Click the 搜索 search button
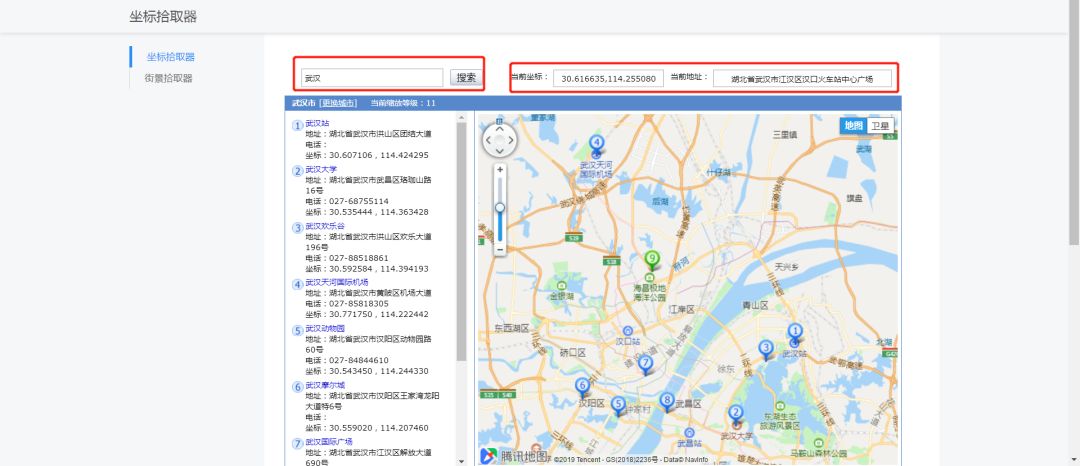The height and width of the screenshot is (466, 1080). coord(466,78)
